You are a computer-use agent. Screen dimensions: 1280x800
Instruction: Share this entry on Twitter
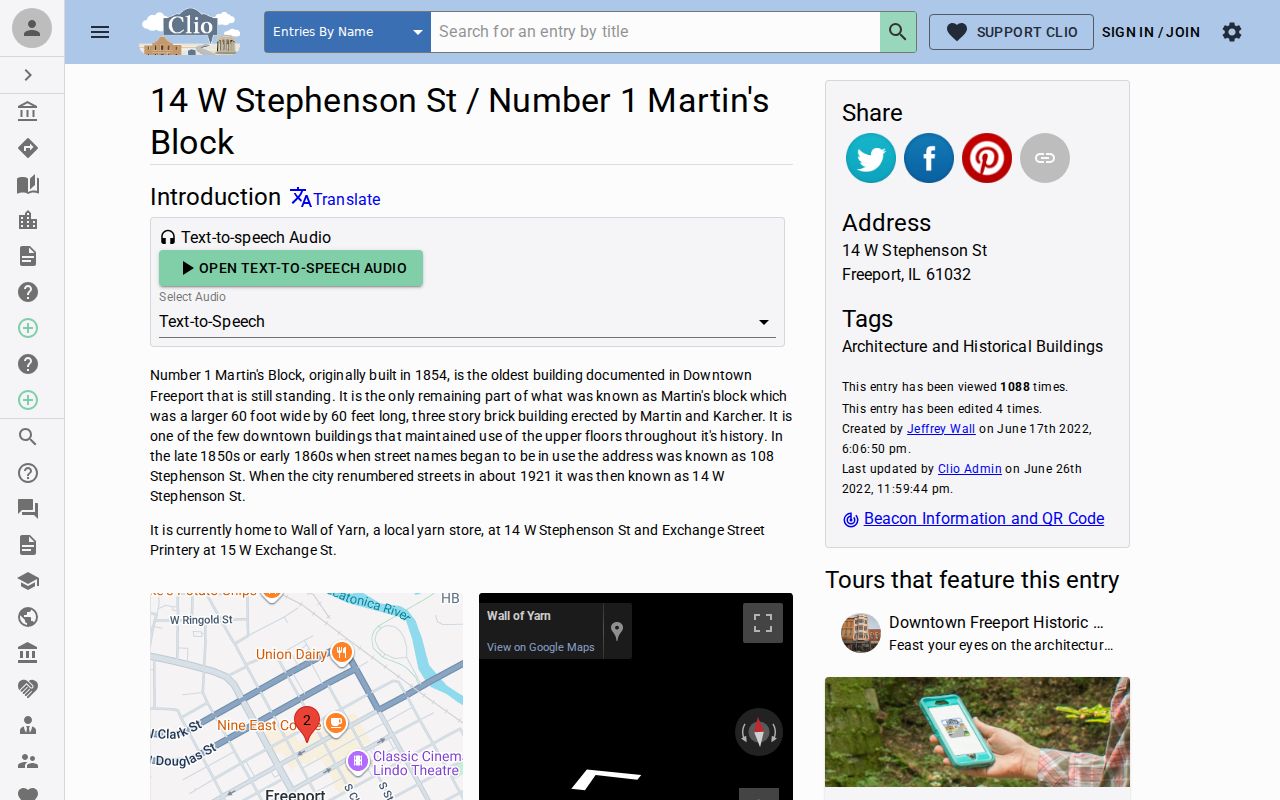point(871,158)
